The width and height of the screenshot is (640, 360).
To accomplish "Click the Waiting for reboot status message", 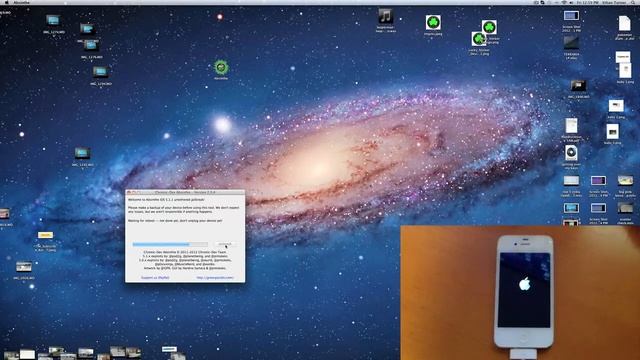I will tap(176, 221).
